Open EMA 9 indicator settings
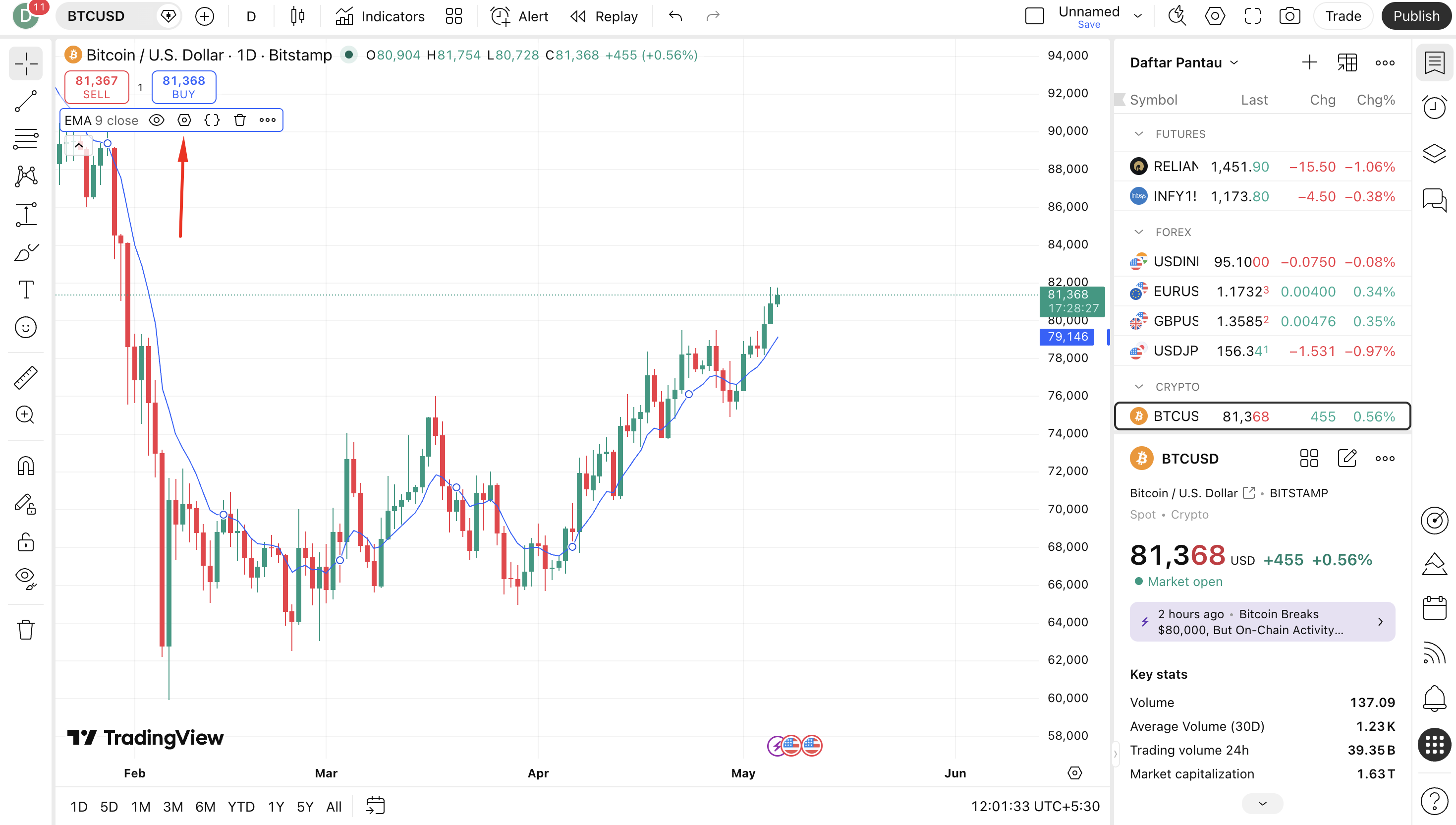The width and height of the screenshot is (1456, 825). 184,120
